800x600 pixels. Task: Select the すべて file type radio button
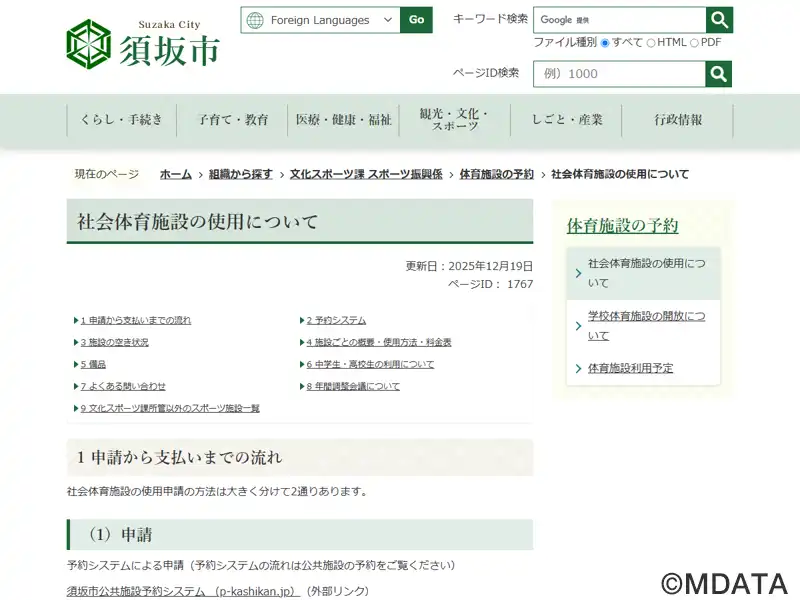tap(605, 43)
